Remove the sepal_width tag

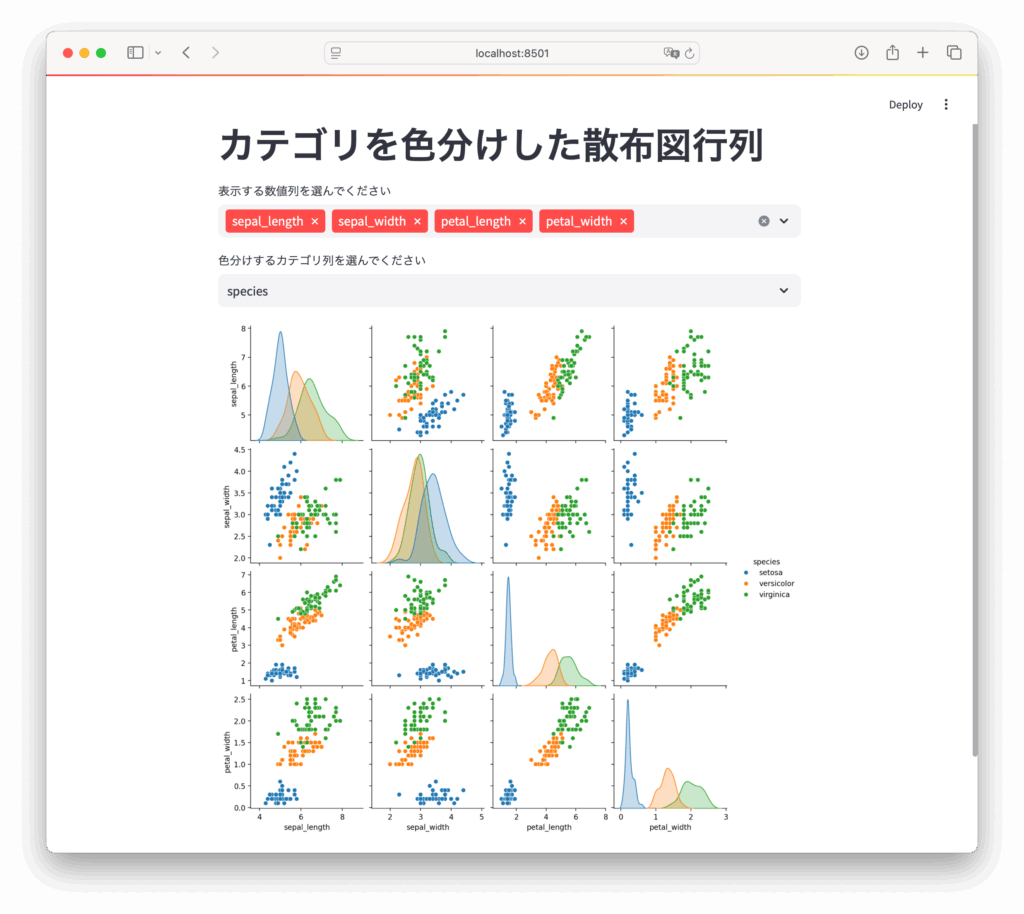(418, 222)
